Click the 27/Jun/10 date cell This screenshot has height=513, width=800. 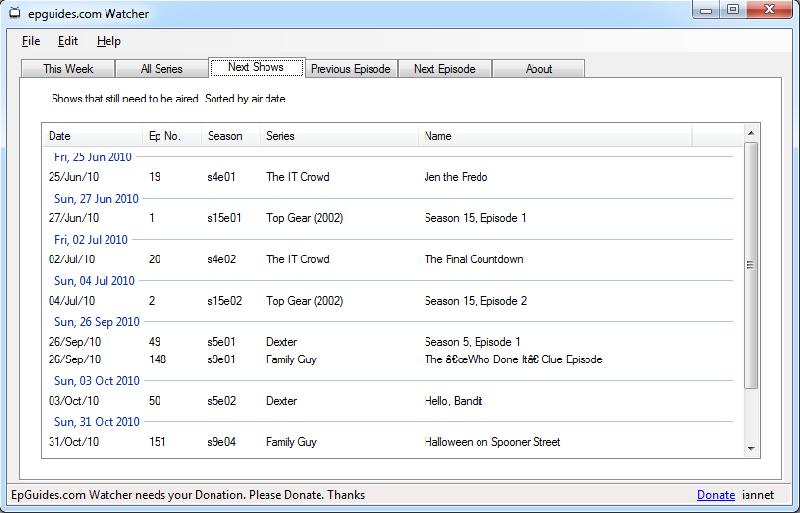(x=74, y=218)
